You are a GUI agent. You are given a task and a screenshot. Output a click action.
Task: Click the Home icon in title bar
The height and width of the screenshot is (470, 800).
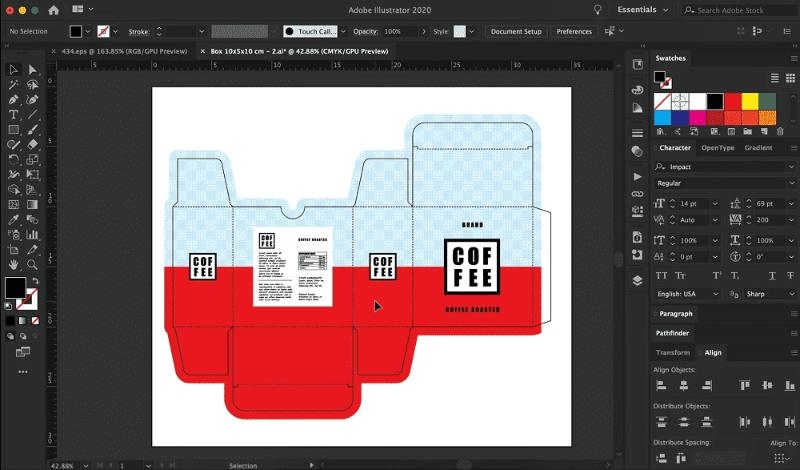53,10
